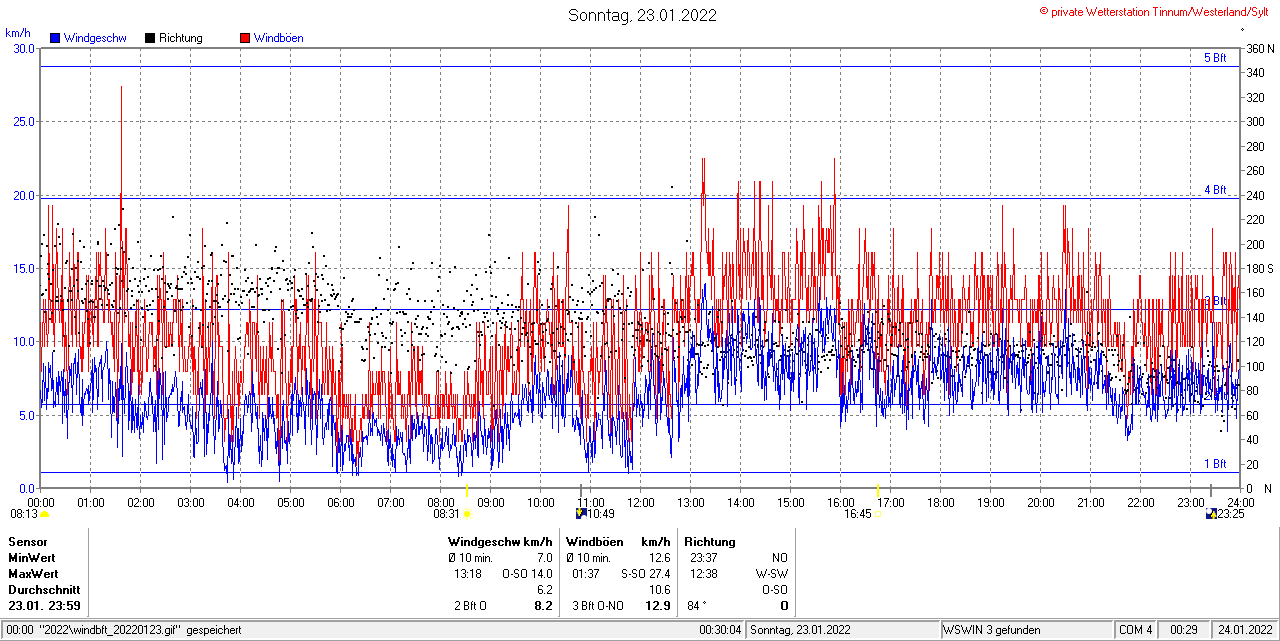Screen dimensions: 1280x641
Task: Click the sunrise icon beside 08:13
Action: point(44,514)
